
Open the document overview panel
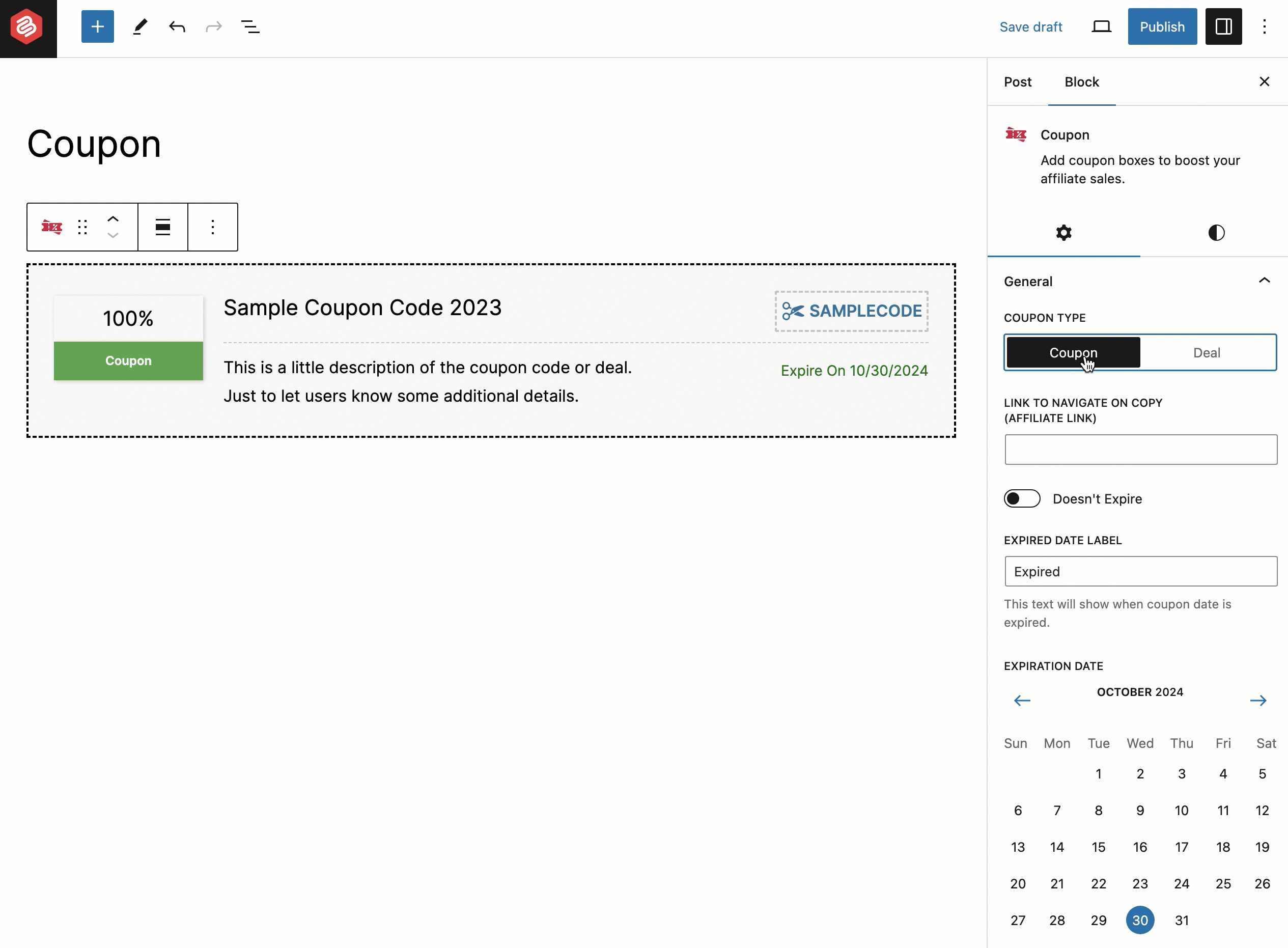pyautogui.click(x=249, y=26)
